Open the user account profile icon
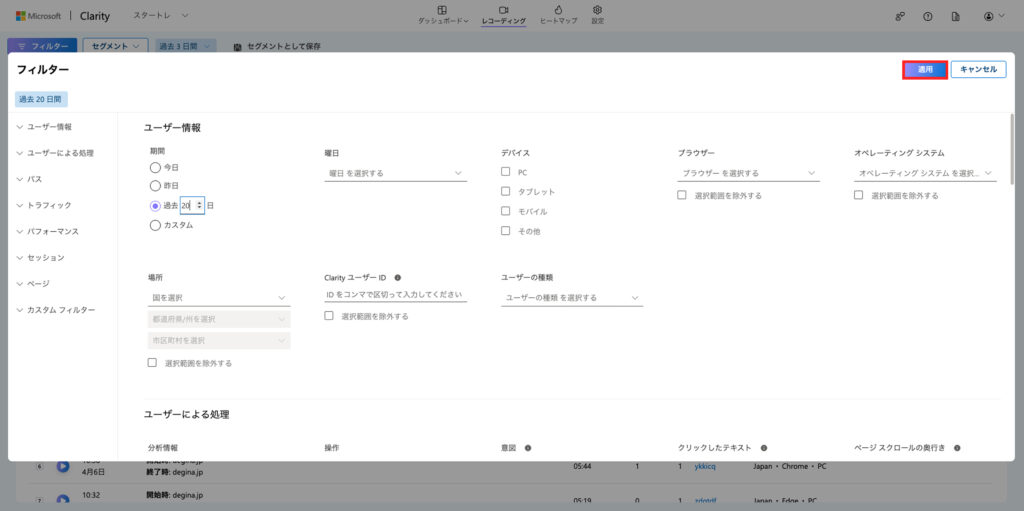1024x511 pixels. click(x=988, y=16)
